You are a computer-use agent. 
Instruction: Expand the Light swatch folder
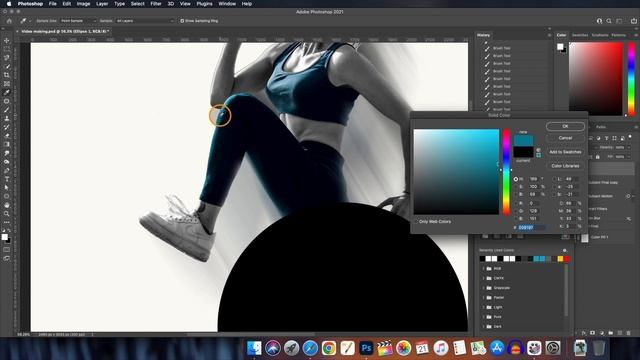(484, 307)
